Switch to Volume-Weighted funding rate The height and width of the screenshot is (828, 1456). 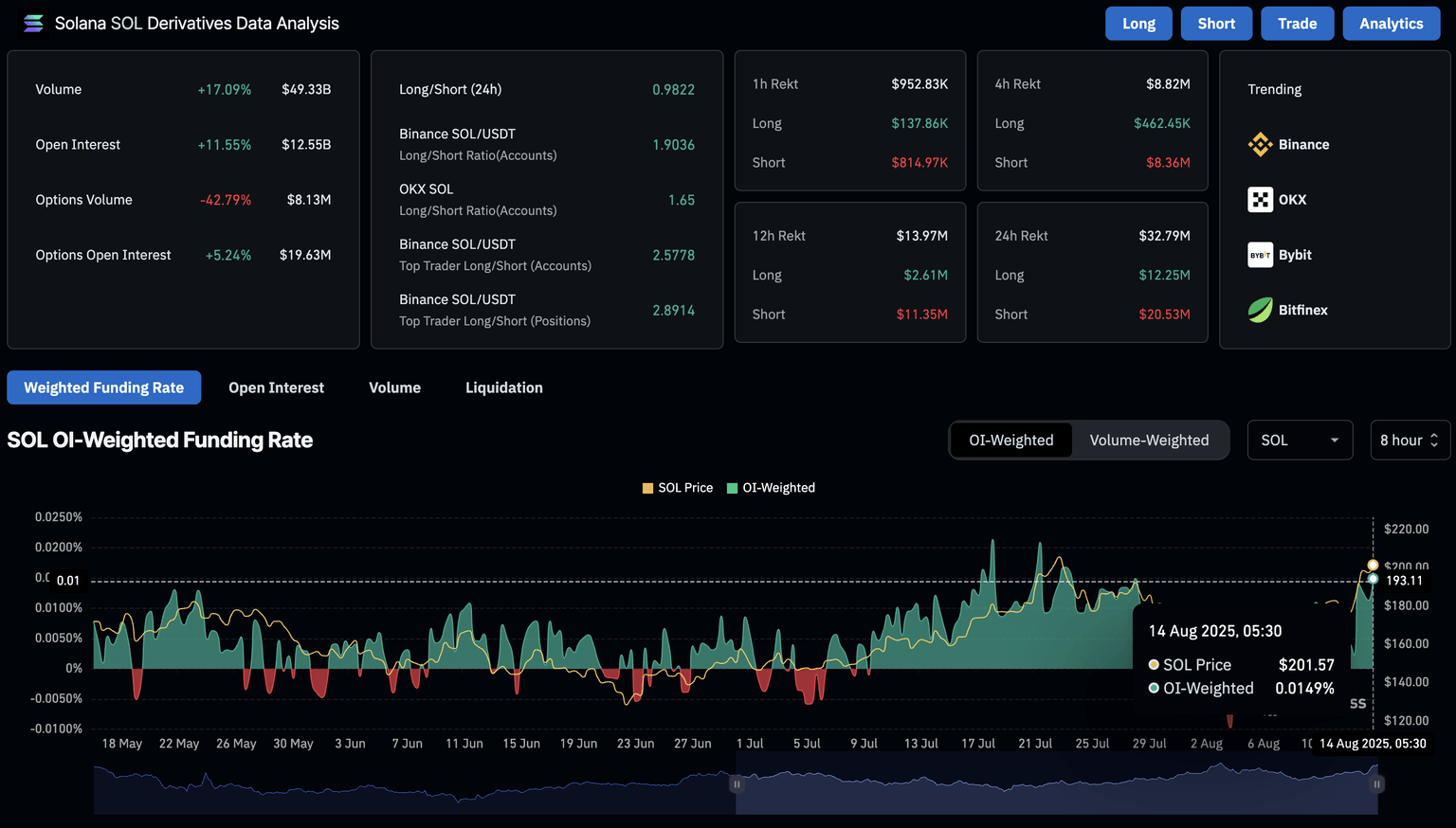click(1149, 441)
